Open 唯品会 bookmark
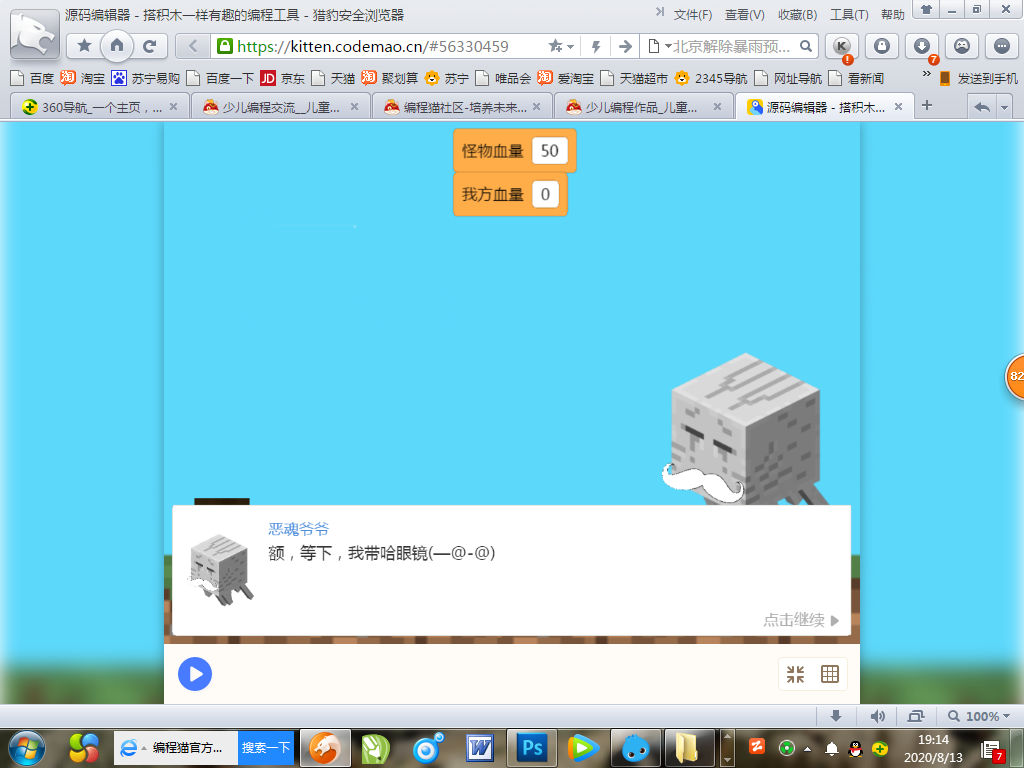 pyautogui.click(x=504, y=78)
